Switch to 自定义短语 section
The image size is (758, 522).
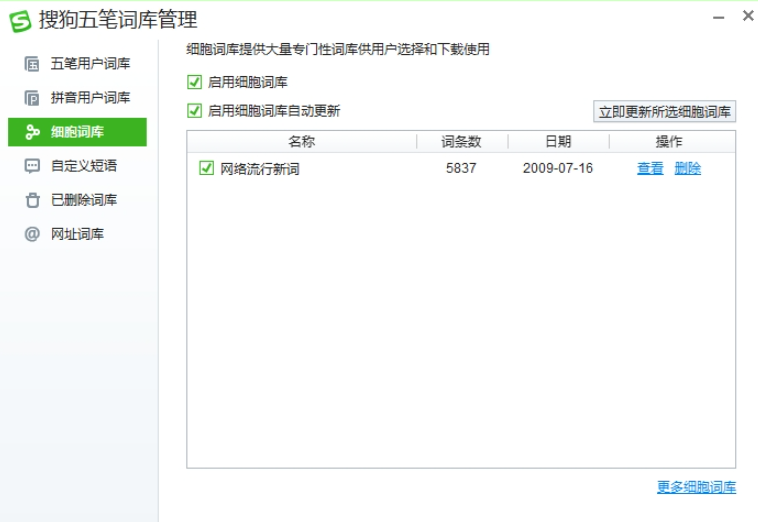click(77, 166)
